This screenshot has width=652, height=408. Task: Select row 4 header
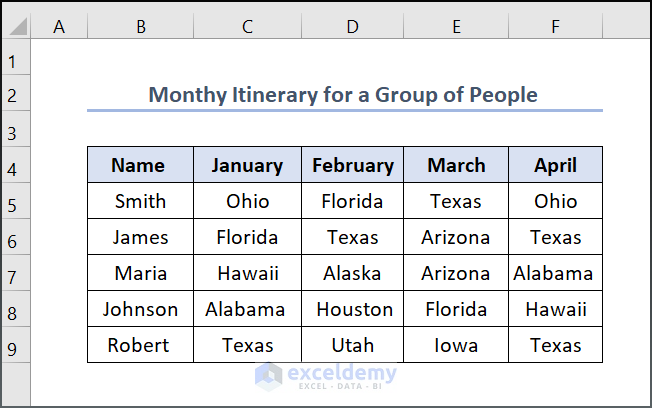14,166
